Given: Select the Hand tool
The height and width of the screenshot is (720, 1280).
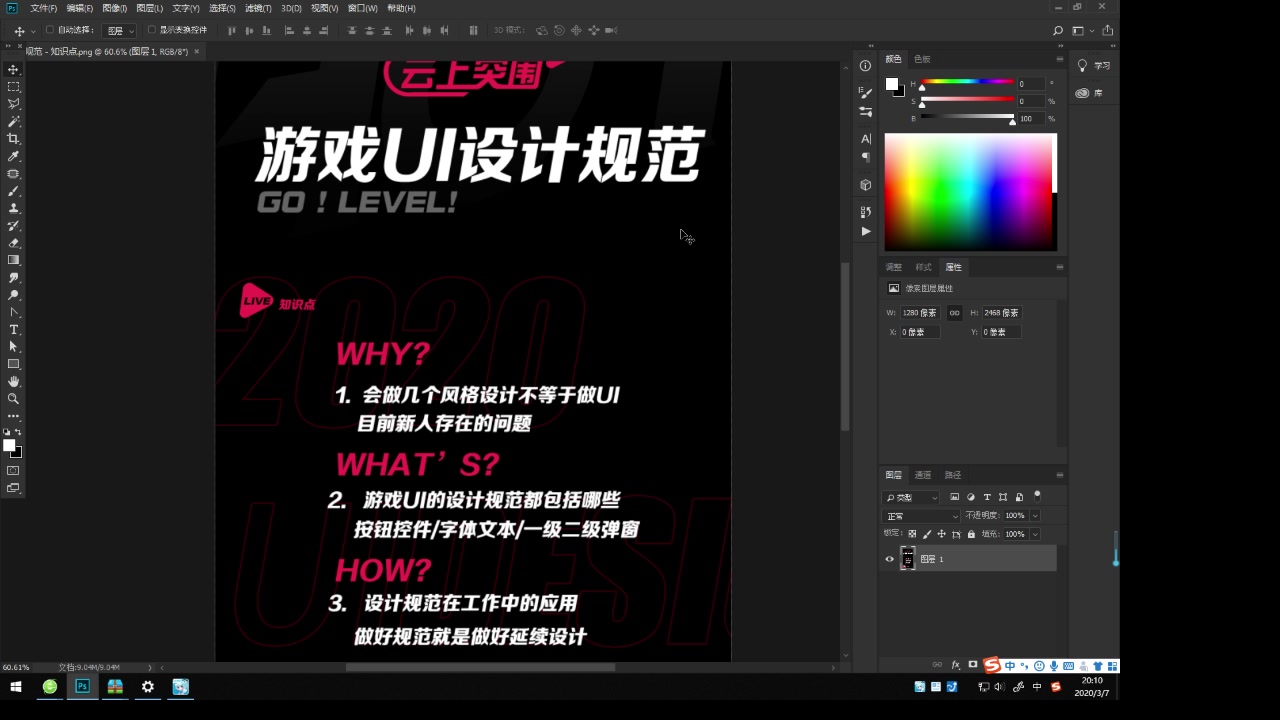Looking at the screenshot, I should 13,381.
